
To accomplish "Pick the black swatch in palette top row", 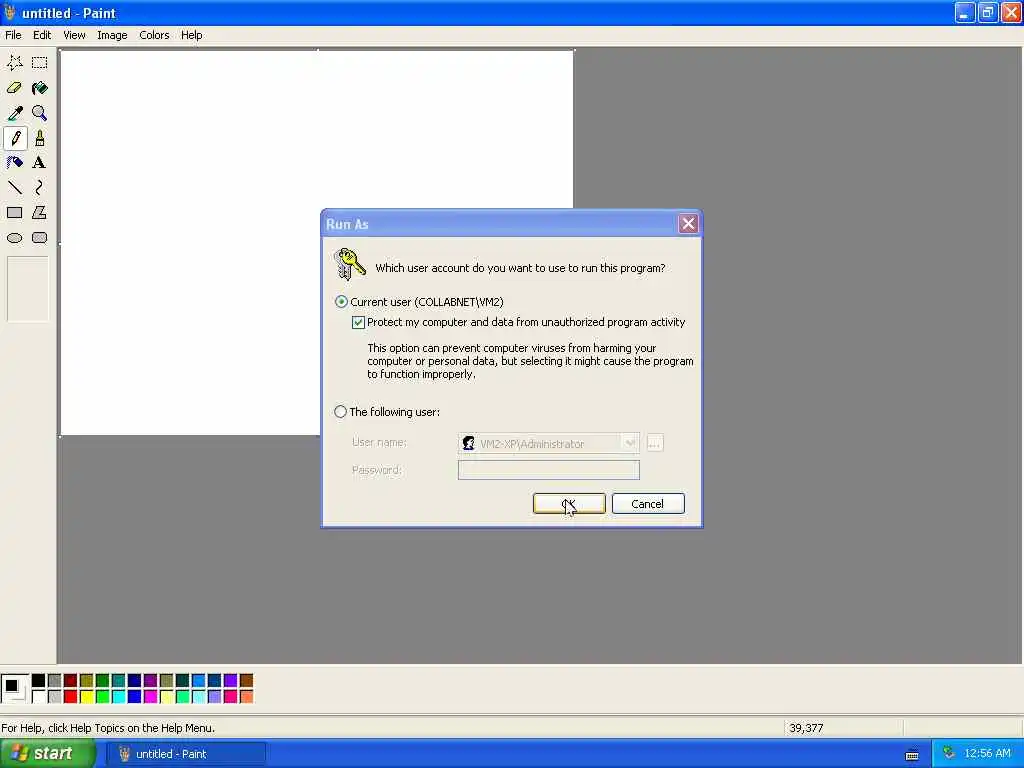I will pyautogui.click(x=39, y=681).
